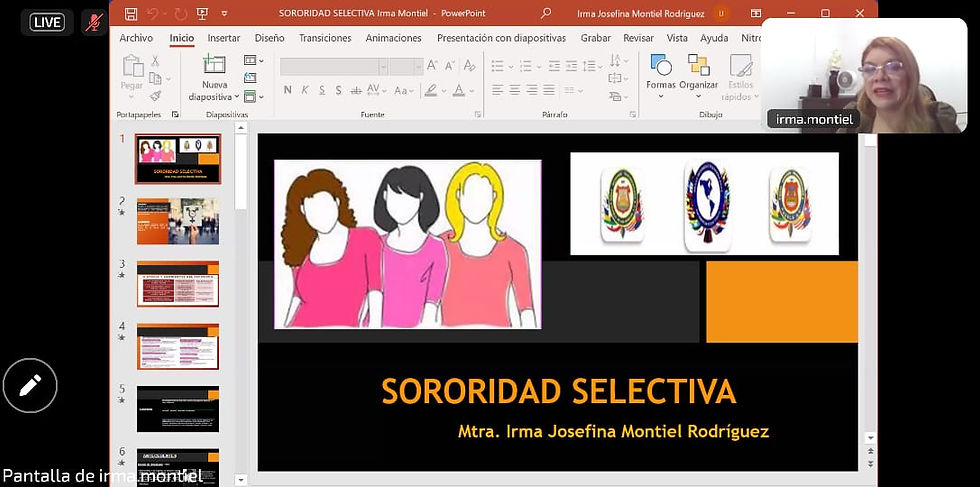980x487 pixels.
Task: Click the font size combo box
Action: (407, 66)
